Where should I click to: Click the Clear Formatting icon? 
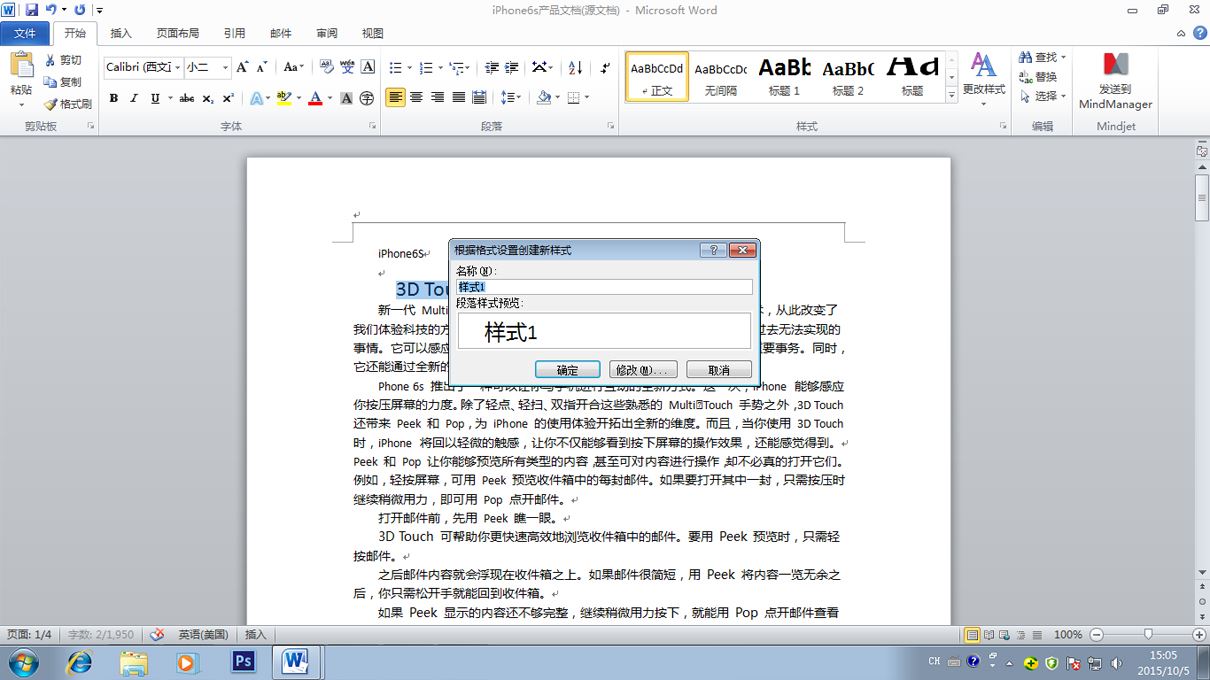327,67
